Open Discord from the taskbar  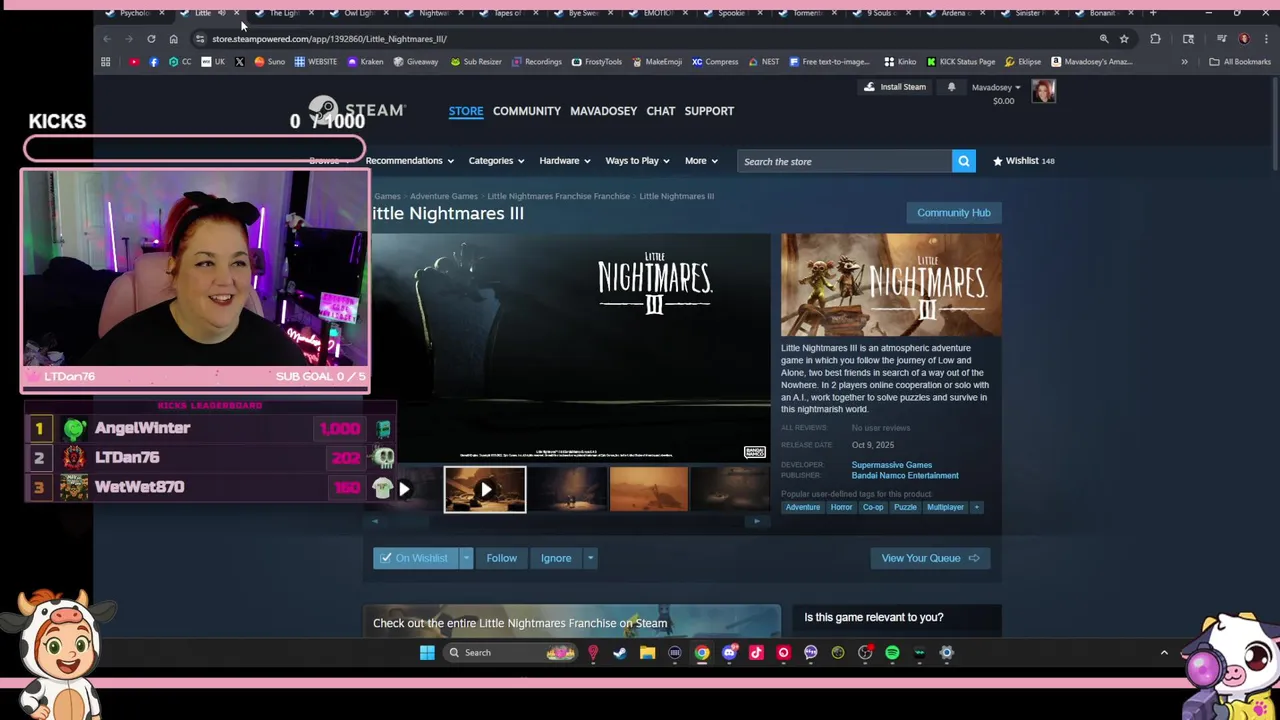pos(729,653)
